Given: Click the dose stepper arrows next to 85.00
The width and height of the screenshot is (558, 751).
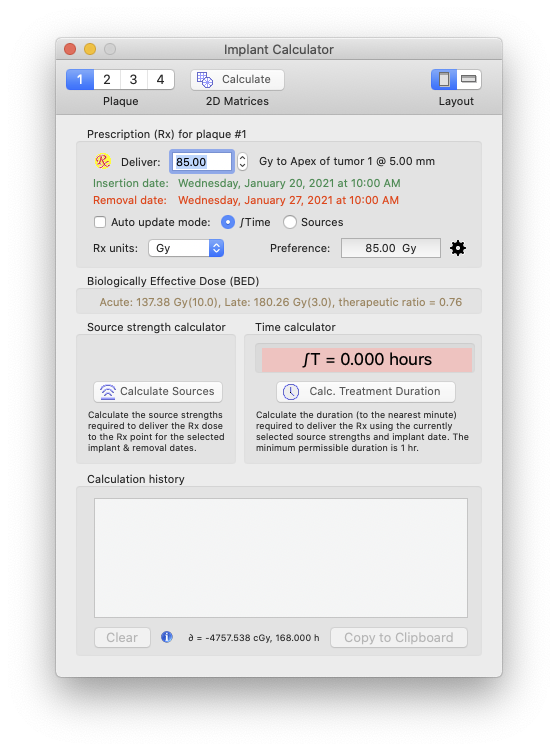Looking at the screenshot, I should pyautogui.click(x=242, y=161).
